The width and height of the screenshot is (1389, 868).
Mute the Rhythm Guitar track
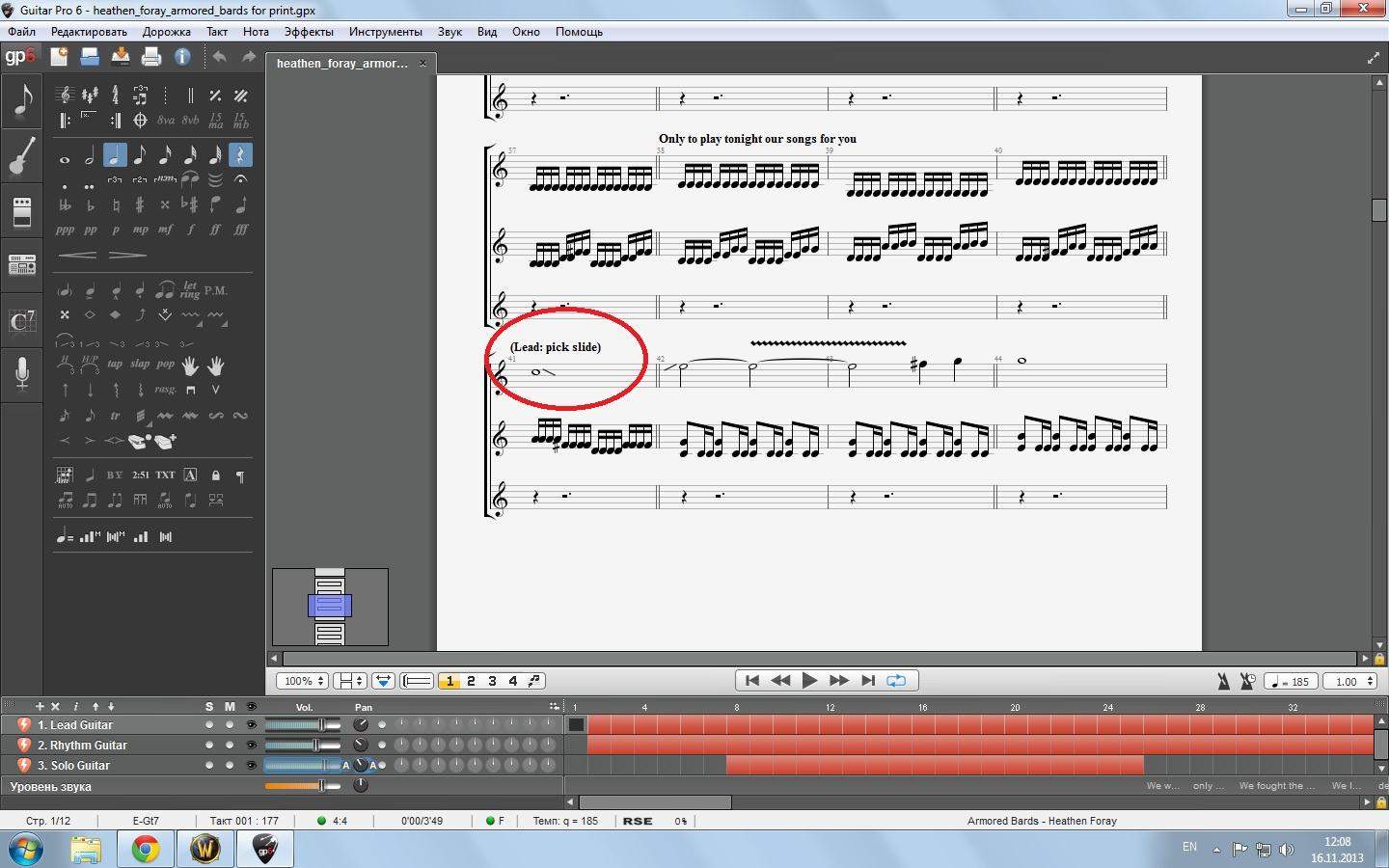[230, 746]
